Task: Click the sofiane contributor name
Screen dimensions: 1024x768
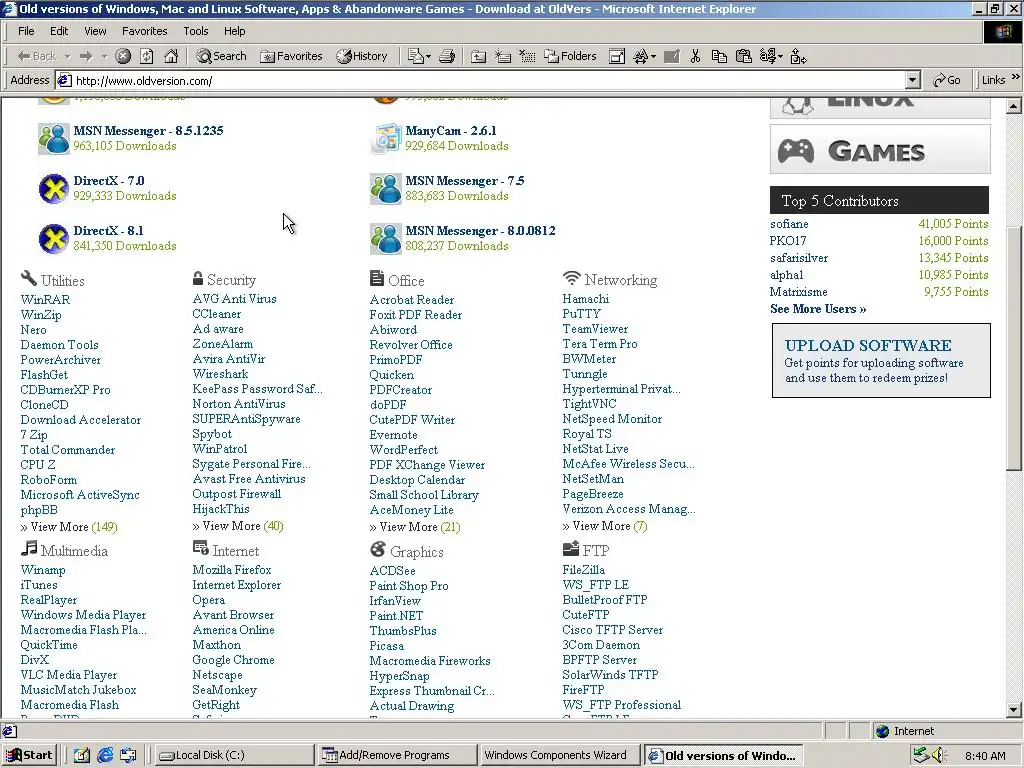Action: [x=789, y=224]
